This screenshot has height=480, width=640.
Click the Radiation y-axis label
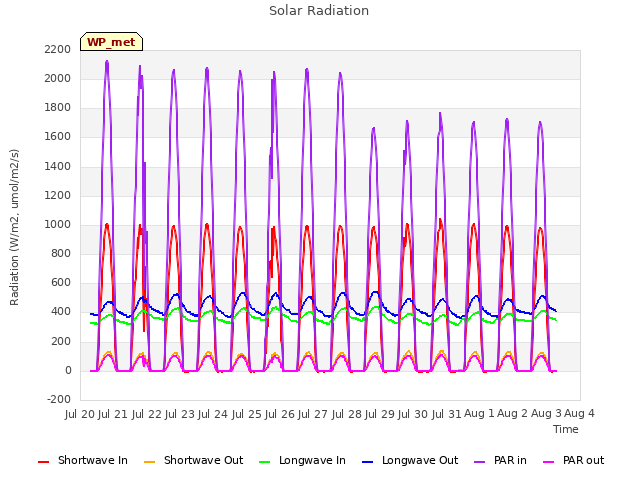click(14, 227)
